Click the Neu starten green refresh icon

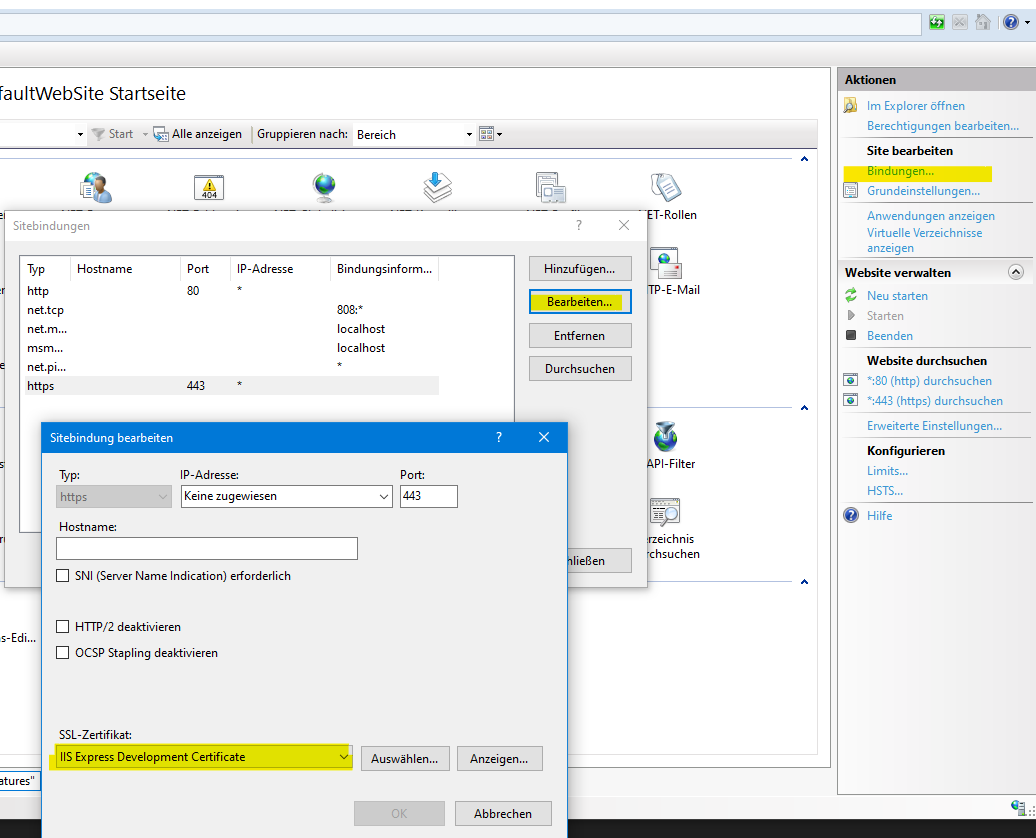[x=851, y=296]
